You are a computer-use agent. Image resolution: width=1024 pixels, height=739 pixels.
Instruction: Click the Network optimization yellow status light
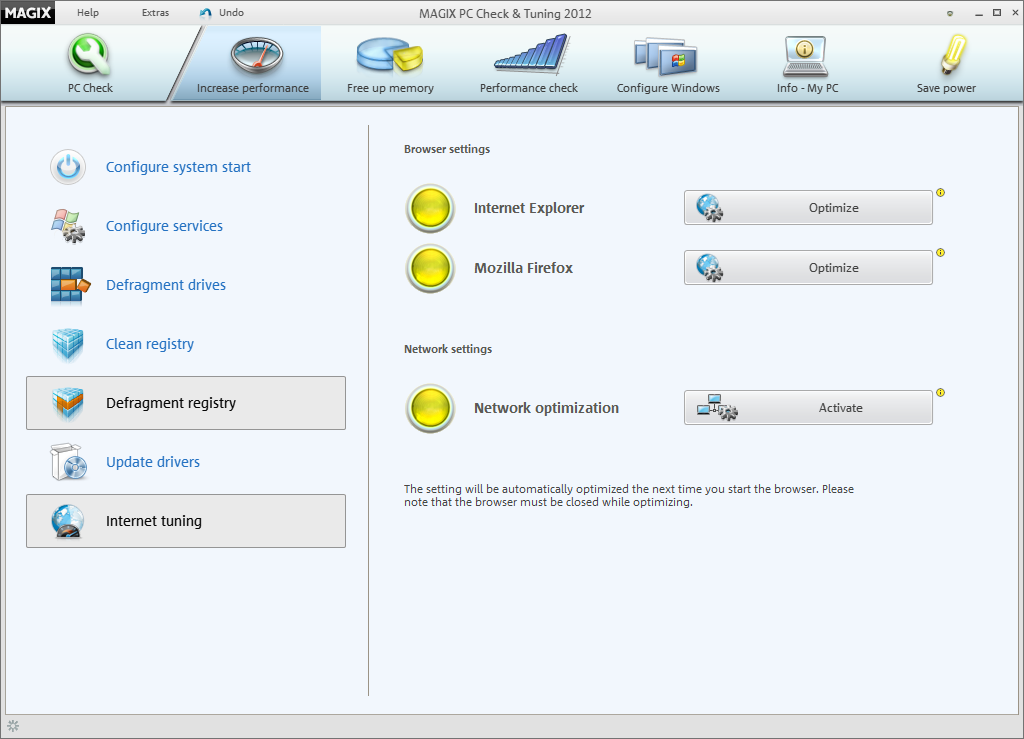click(x=430, y=408)
